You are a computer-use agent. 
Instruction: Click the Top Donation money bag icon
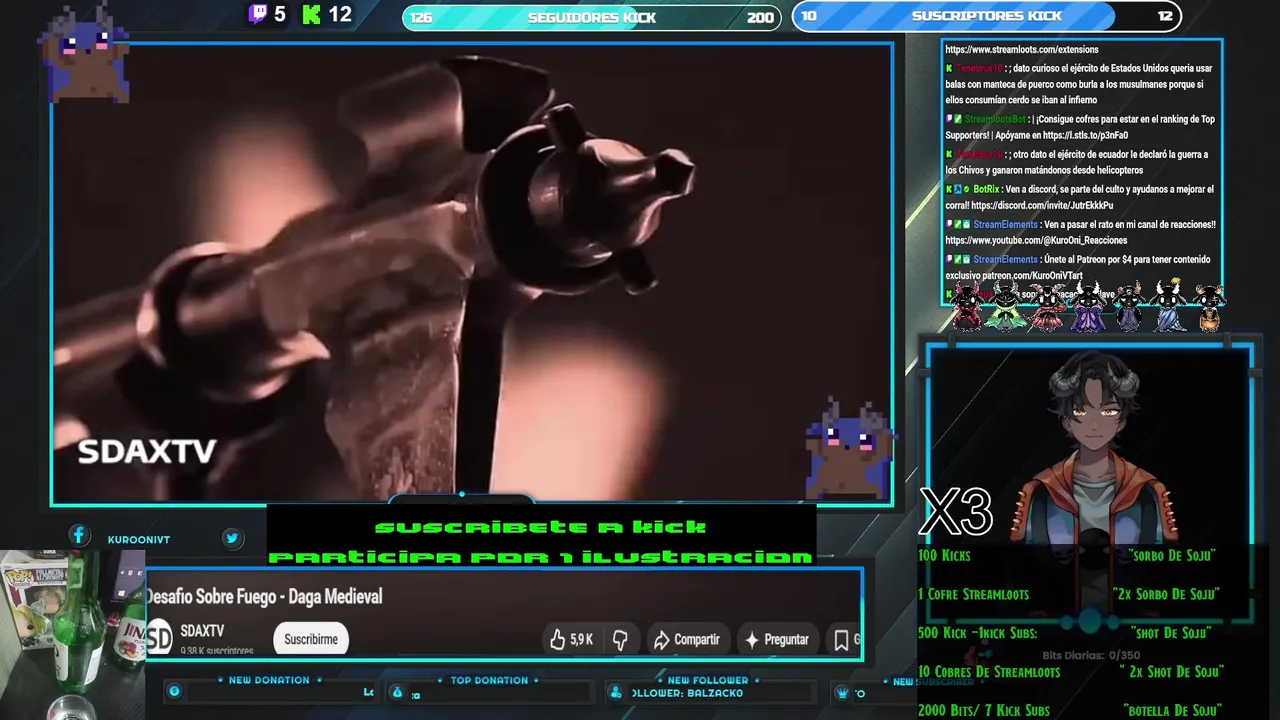tap(397, 692)
